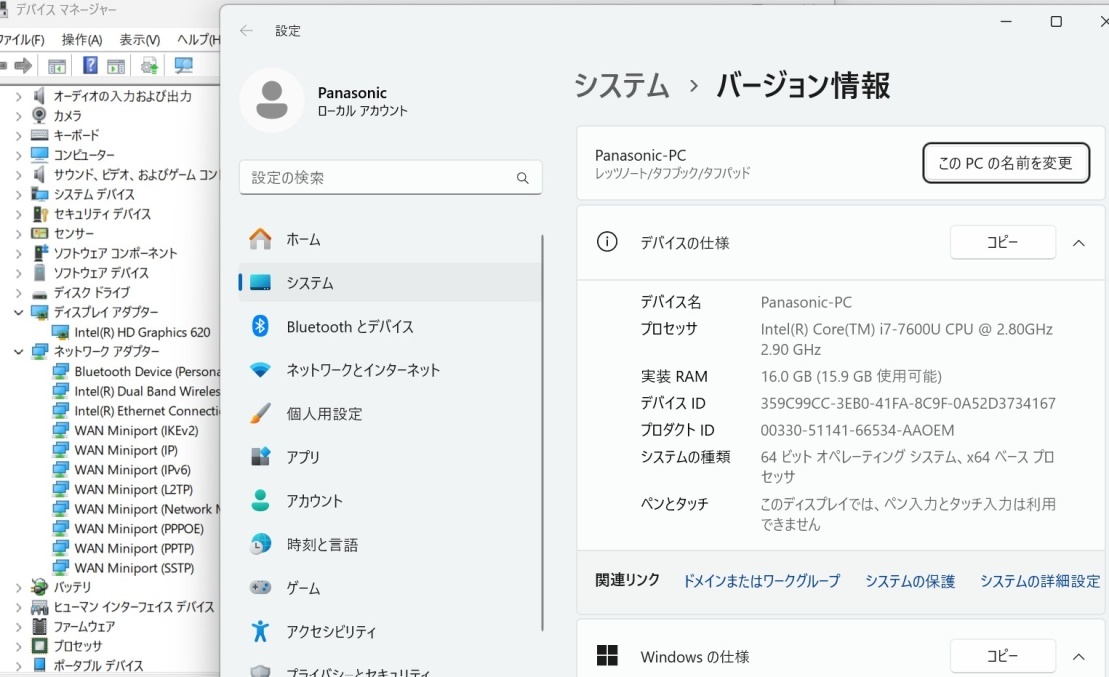Screen dimensions: 1109x677
Task: Open ファイル(F) menu in Device Manager
Action: coord(22,40)
